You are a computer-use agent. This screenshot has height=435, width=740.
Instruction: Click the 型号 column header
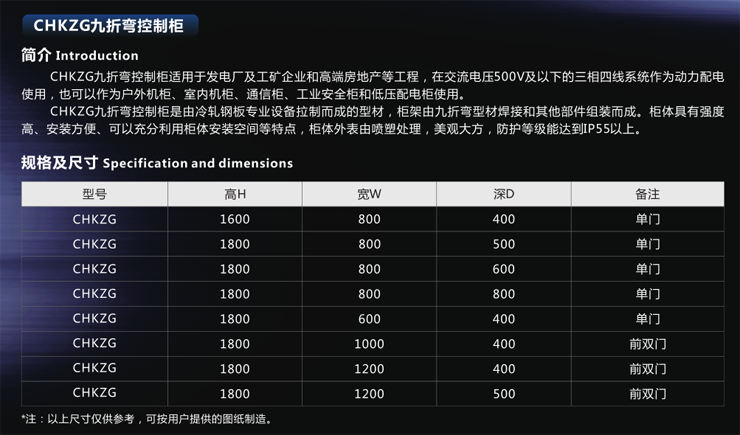[94, 193]
